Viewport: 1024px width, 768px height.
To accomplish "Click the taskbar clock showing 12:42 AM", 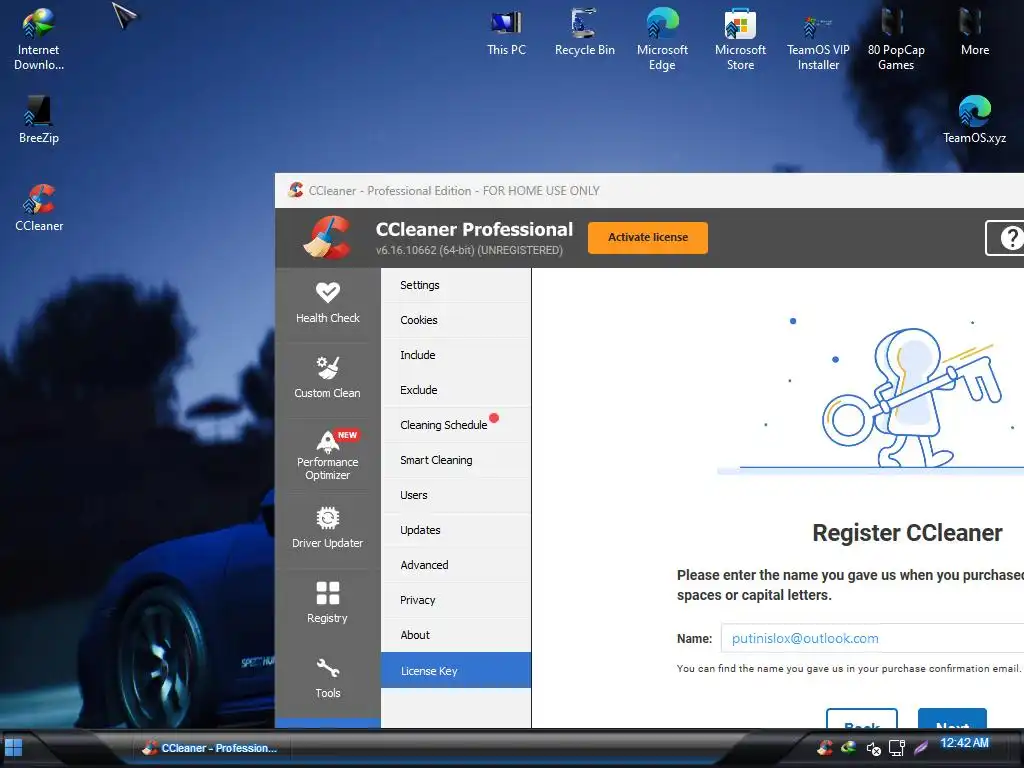I will 964,743.
